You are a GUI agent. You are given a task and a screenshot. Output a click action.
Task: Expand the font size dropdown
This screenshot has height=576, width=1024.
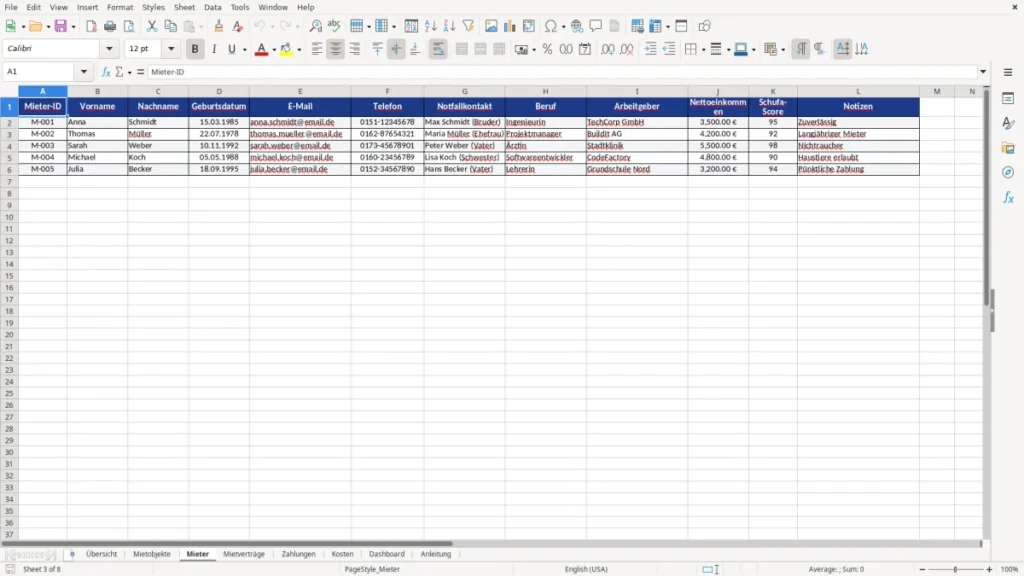click(171, 49)
